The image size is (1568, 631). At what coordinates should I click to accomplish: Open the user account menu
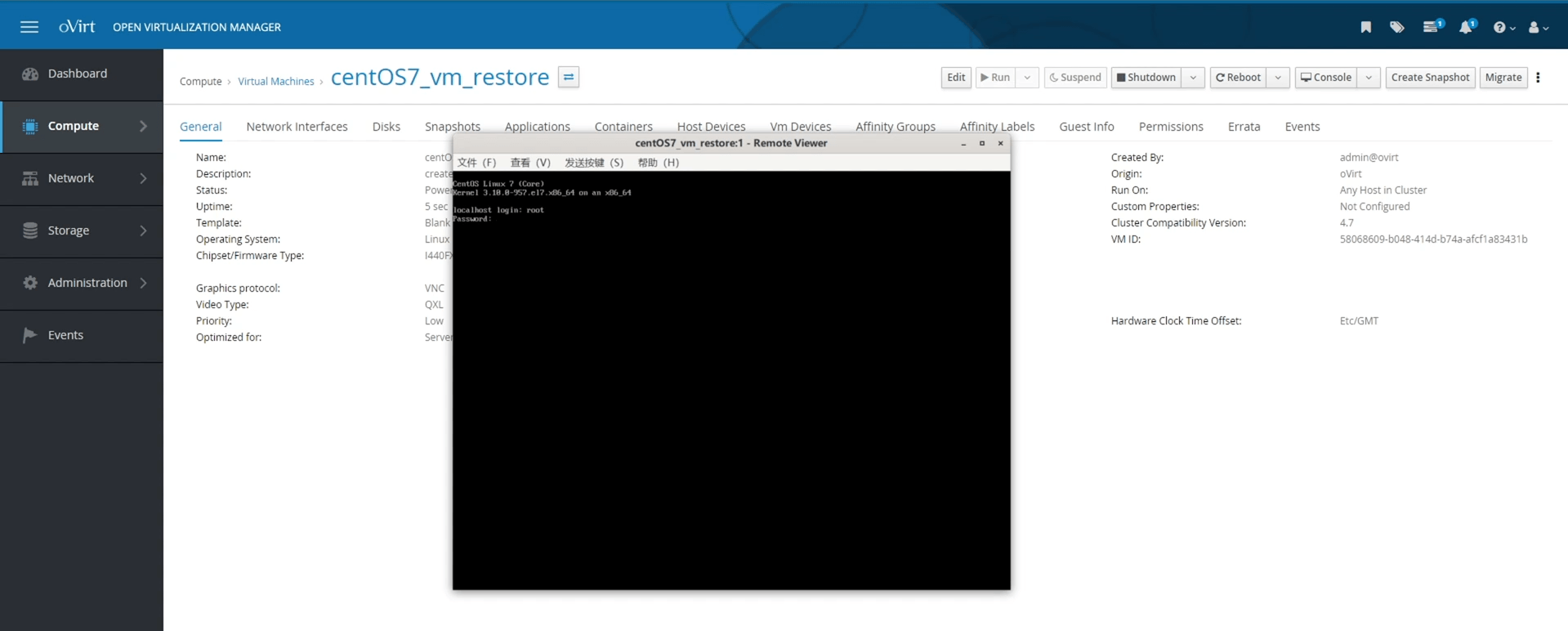click(x=1539, y=27)
